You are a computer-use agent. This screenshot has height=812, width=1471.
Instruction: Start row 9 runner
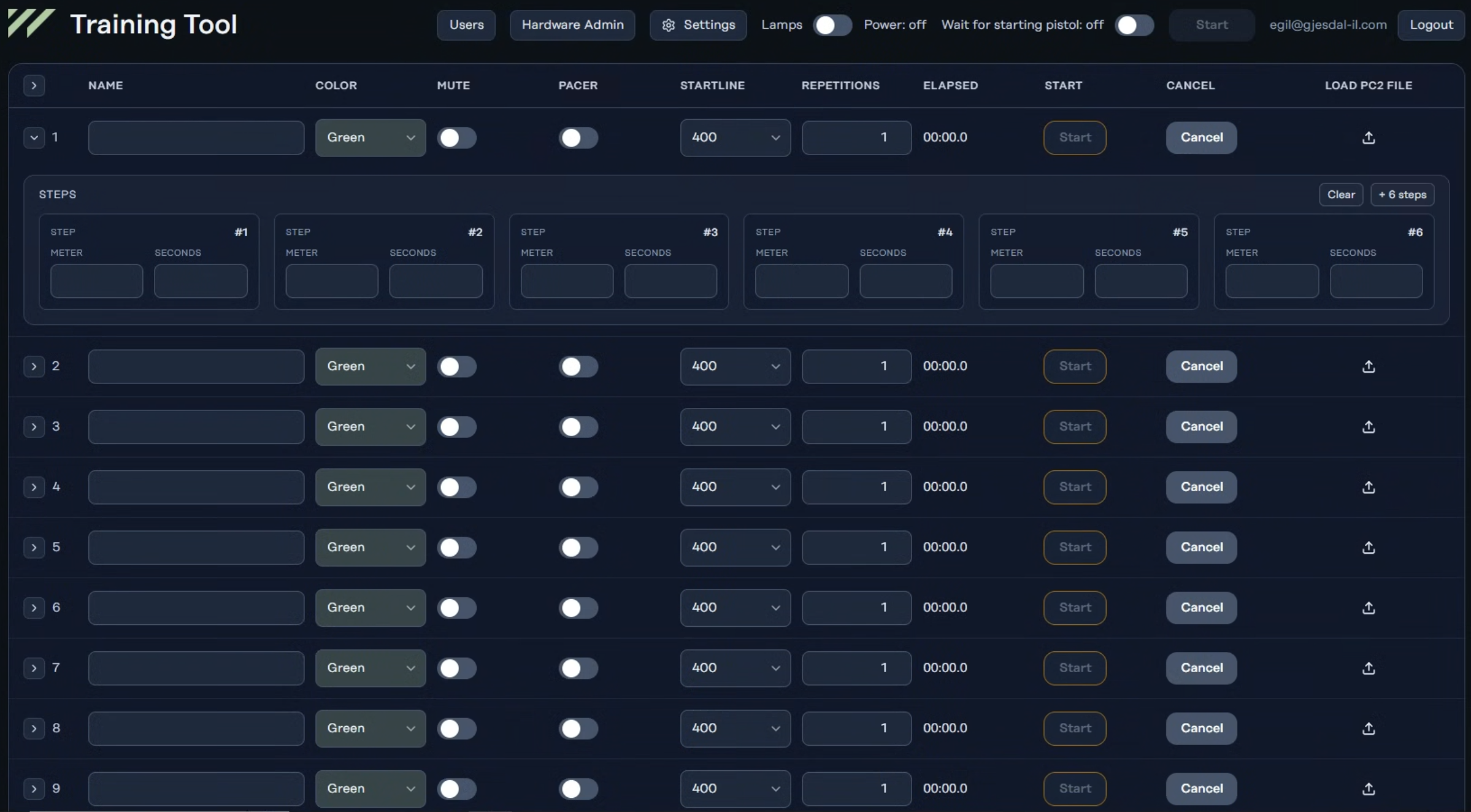(x=1075, y=789)
